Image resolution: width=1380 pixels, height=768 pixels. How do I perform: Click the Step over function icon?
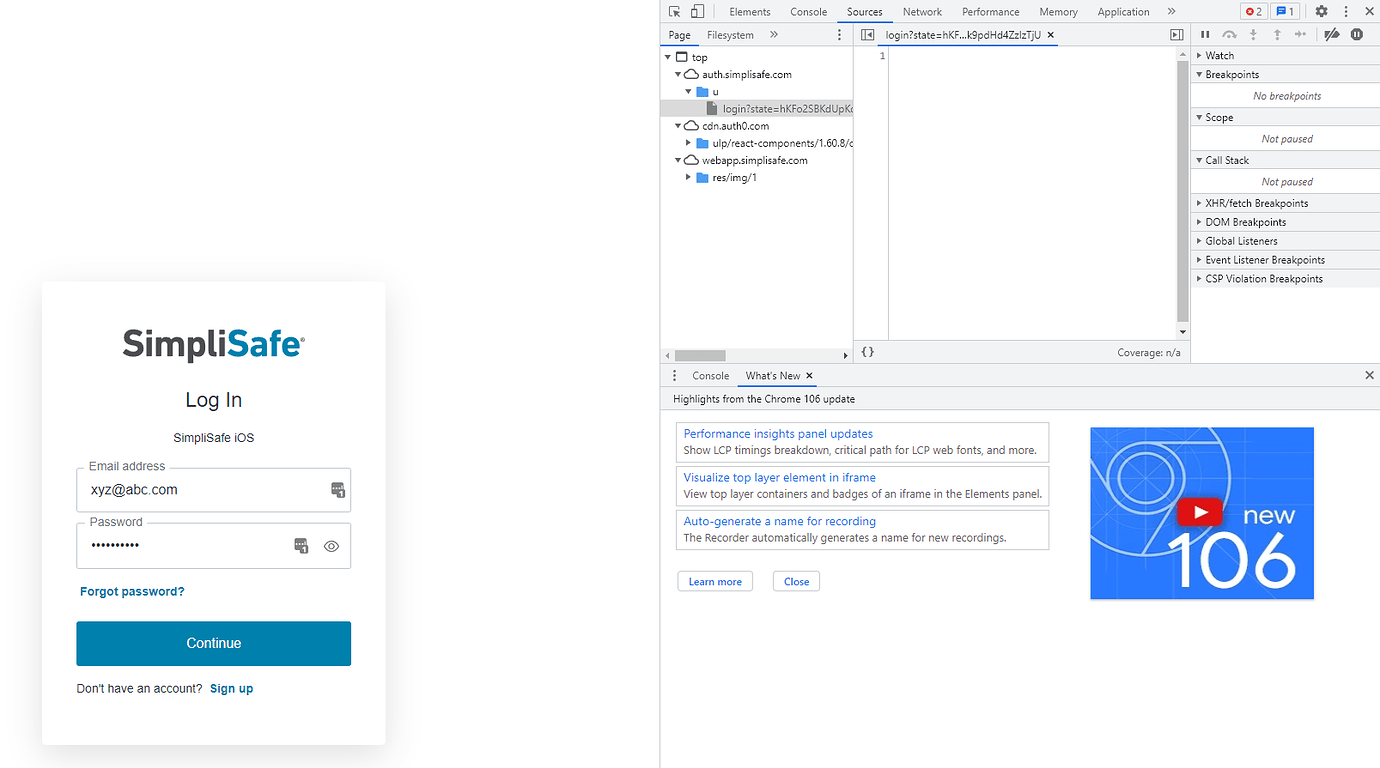(1229, 35)
